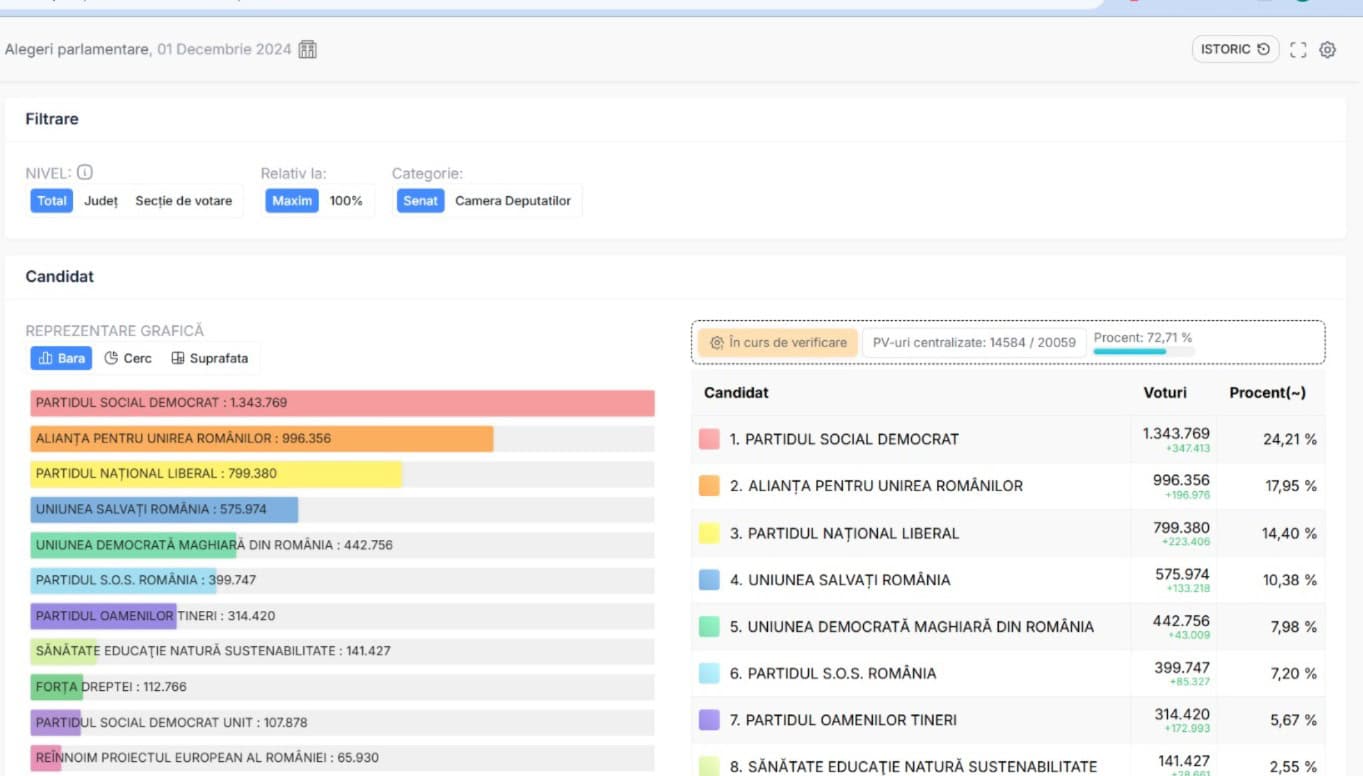Click the PARTIDUL NAȚIONAL LIBERAL 799.380 bar
Image resolution: width=1363 pixels, height=776 pixels.
(x=342, y=474)
